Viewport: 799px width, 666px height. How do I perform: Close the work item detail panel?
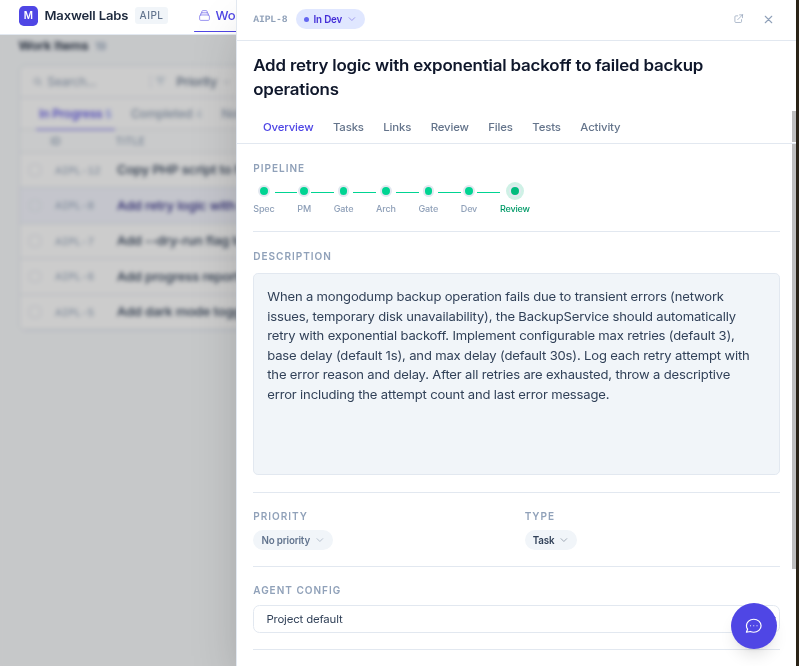[768, 19]
